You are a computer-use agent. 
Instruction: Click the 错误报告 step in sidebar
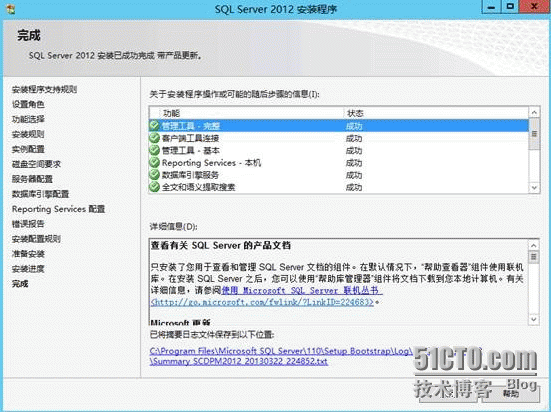pos(28,224)
